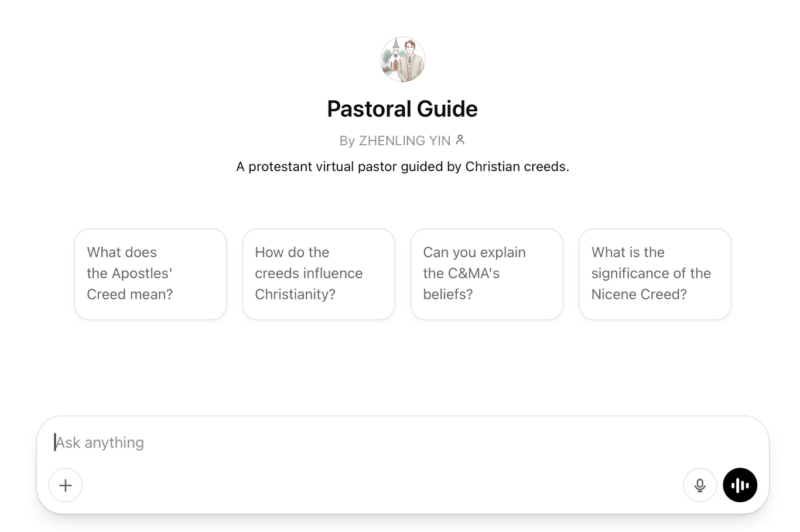Click 'the C&MA's' text in the third card
The image size is (800, 532).
[461, 273]
